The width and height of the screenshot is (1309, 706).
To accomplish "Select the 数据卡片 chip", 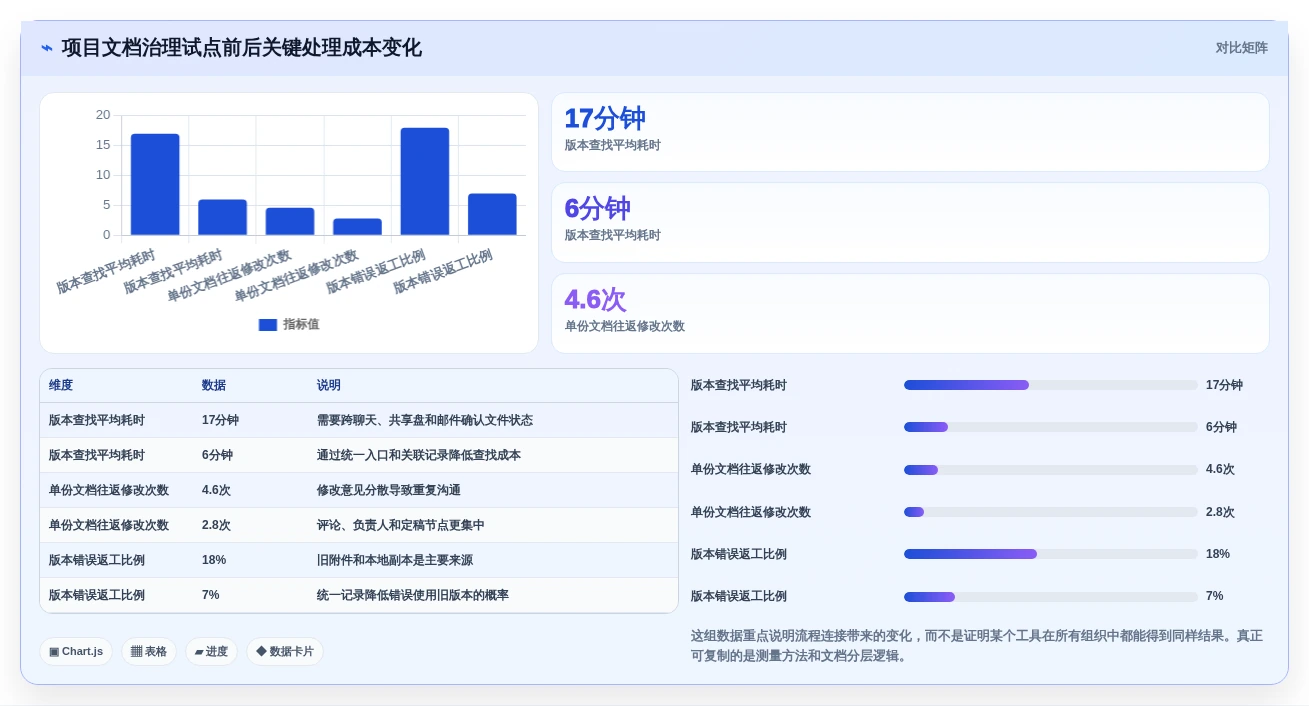I will [285, 652].
